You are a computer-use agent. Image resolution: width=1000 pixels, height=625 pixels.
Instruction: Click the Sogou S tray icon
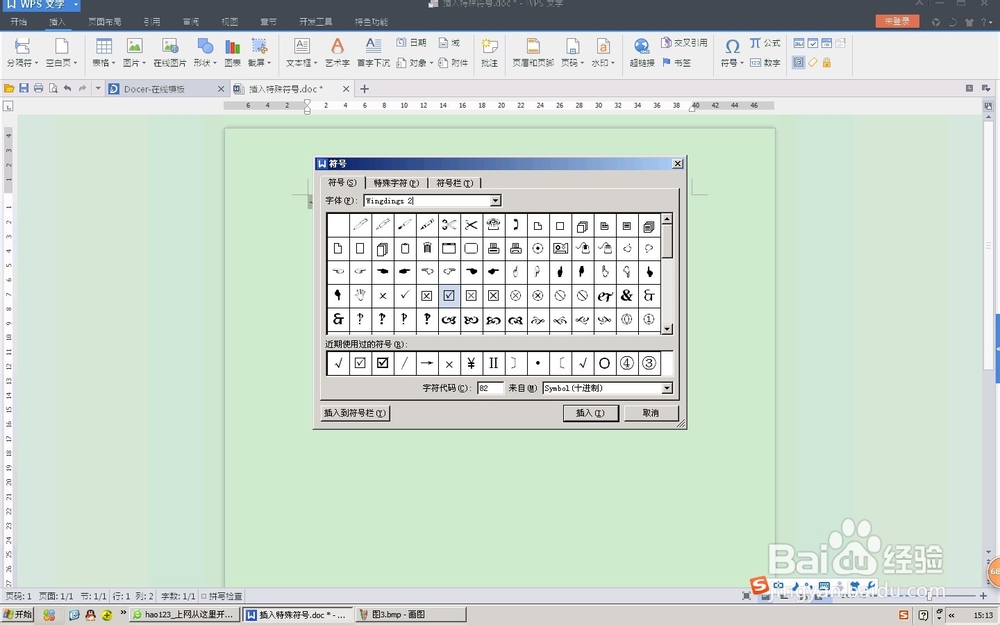pos(903,615)
